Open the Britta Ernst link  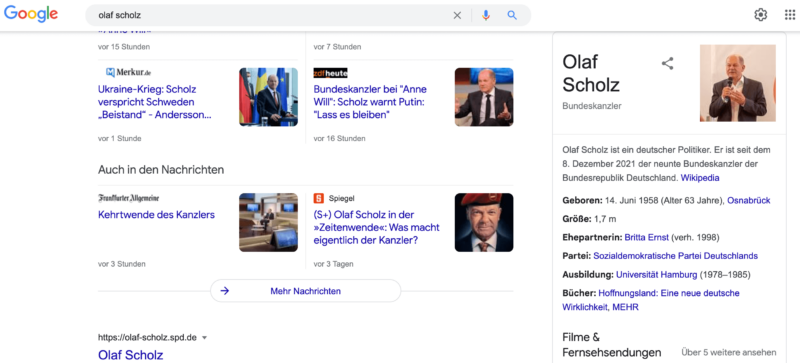pyautogui.click(x=646, y=237)
